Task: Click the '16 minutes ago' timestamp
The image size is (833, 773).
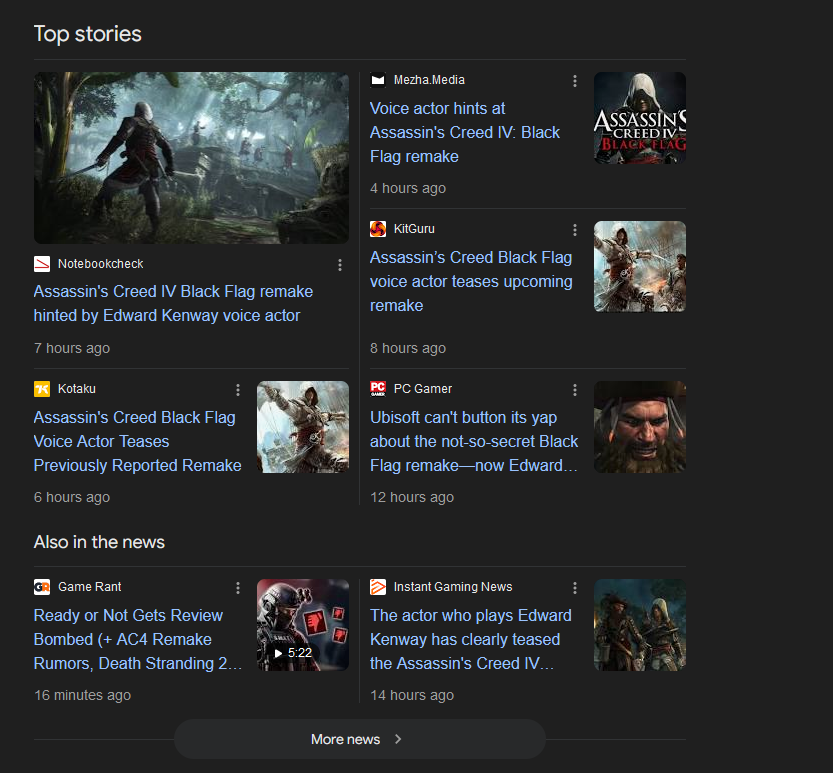Action: (82, 695)
